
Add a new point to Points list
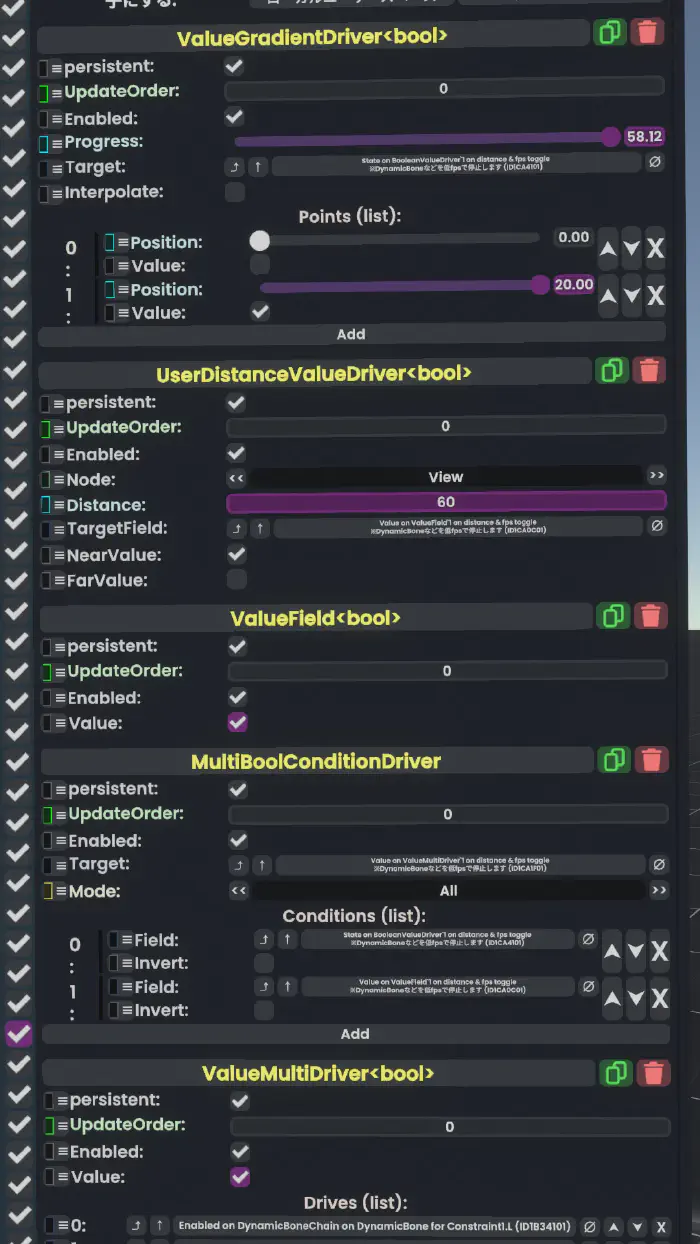(x=351, y=334)
